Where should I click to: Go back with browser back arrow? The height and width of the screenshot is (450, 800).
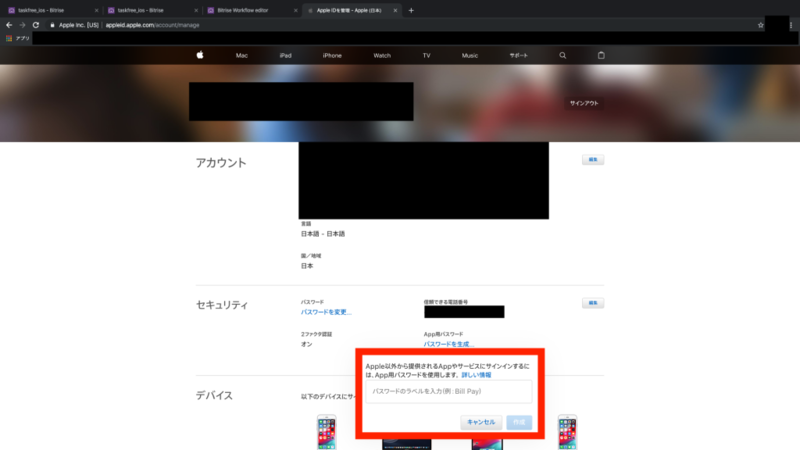pyautogui.click(x=9, y=25)
